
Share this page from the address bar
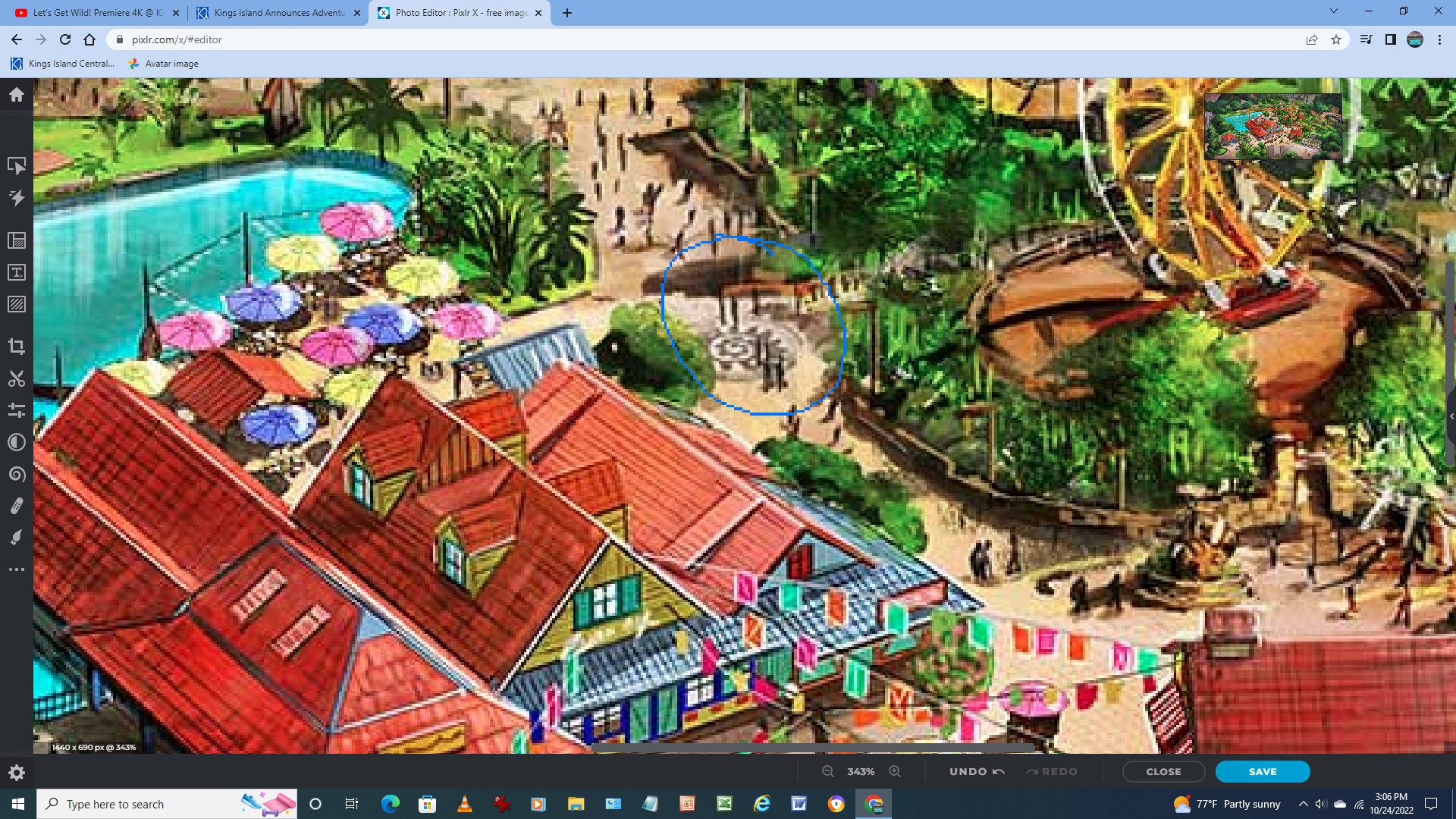pyautogui.click(x=1312, y=39)
